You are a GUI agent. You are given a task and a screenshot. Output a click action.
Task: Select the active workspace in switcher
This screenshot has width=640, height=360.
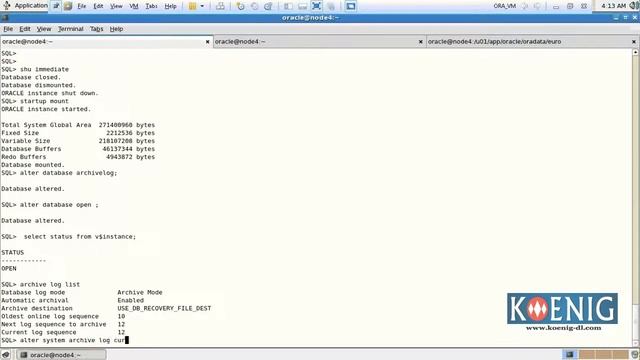569,354
